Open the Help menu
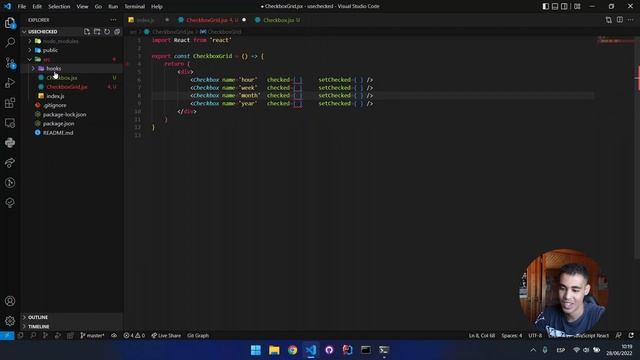 click(x=157, y=7)
